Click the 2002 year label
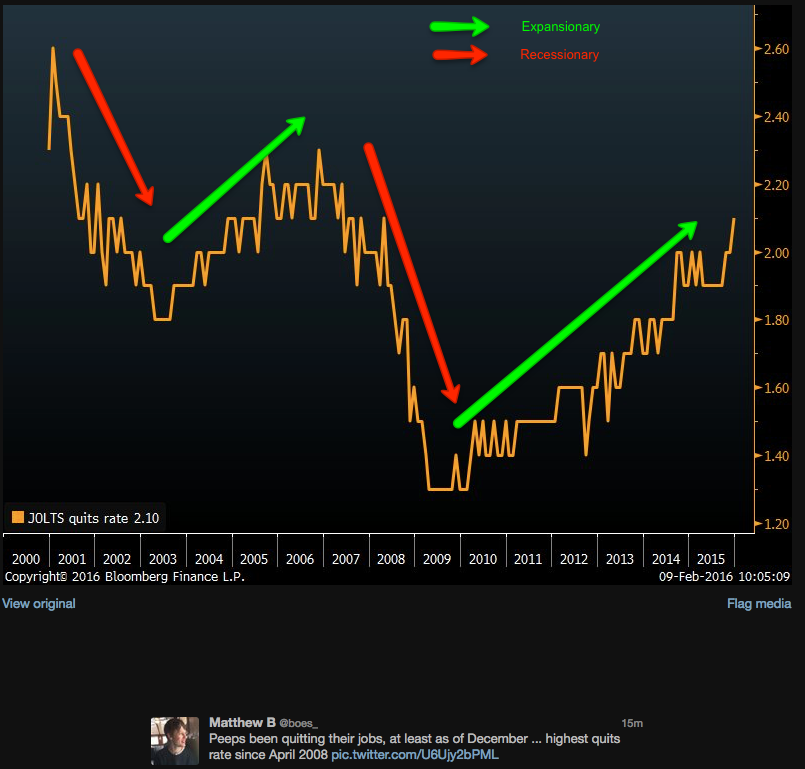Image resolution: width=805 pixels, height=769 pixels. click(117, 559)
